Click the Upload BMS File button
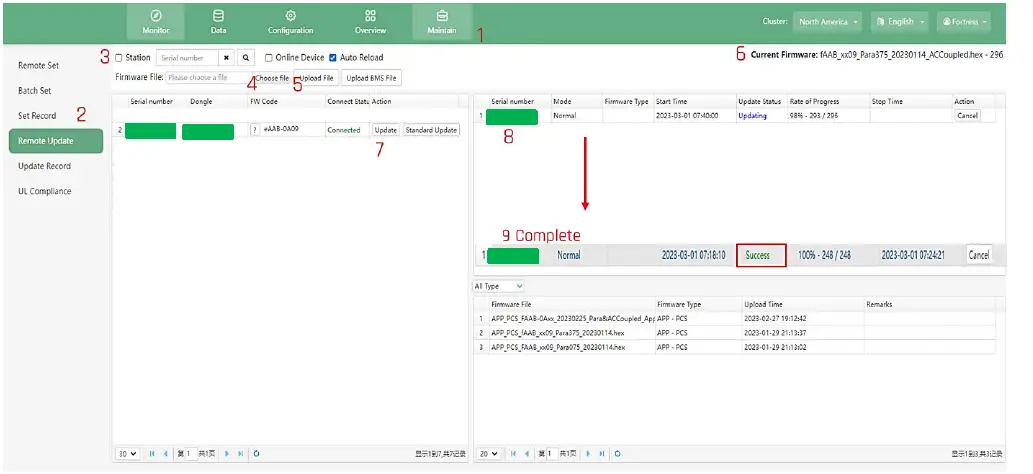Image resolution: width=1033 pixels, height=474 pixels. point(372,78)
